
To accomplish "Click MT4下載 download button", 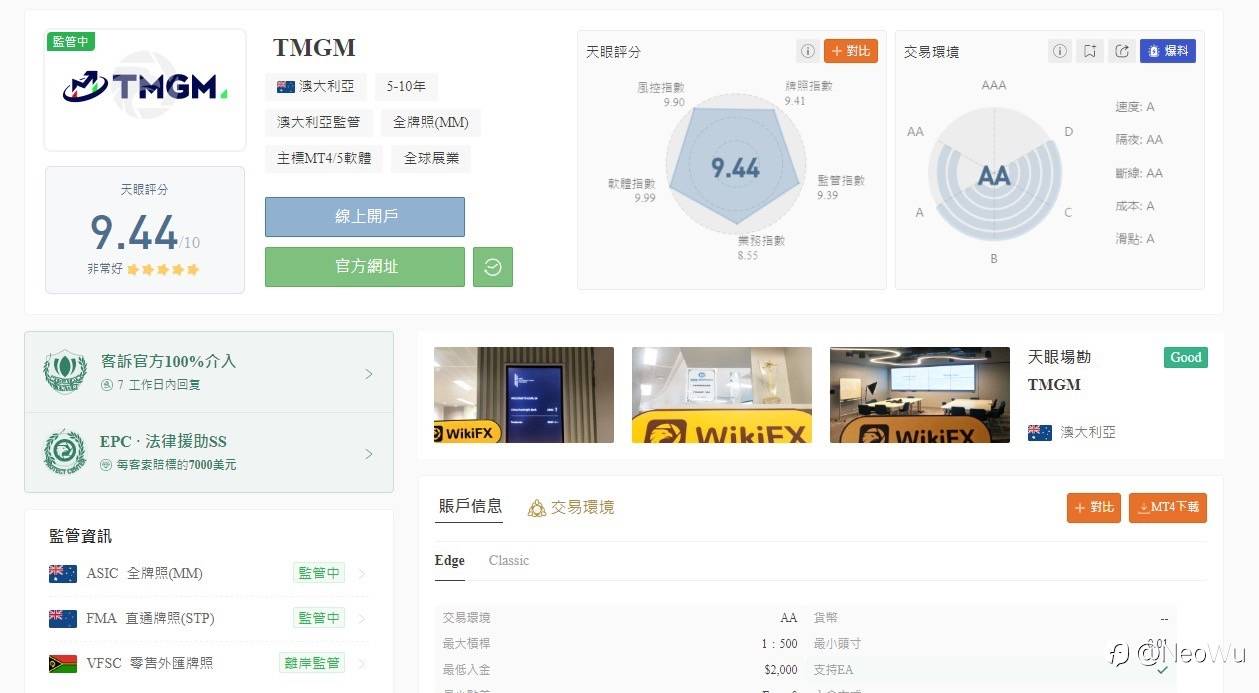I will coord(1168,508).
